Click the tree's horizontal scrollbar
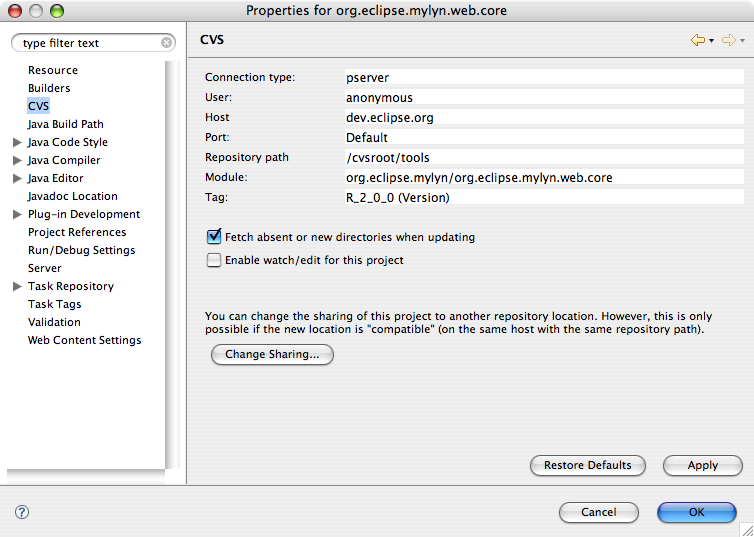 coord(86,476)
